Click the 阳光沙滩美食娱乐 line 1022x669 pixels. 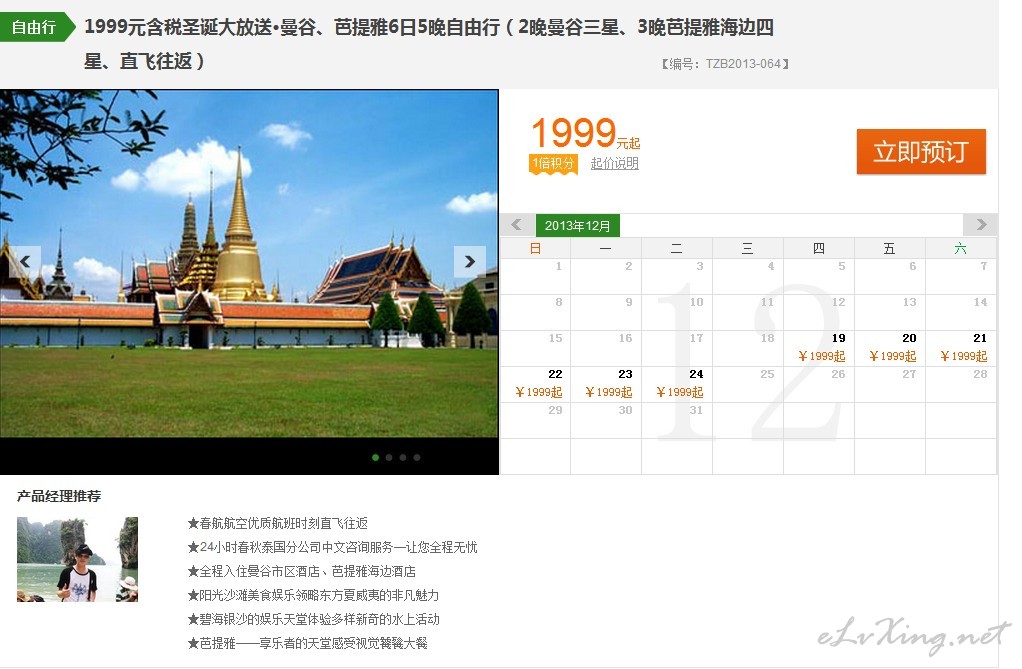314,595
